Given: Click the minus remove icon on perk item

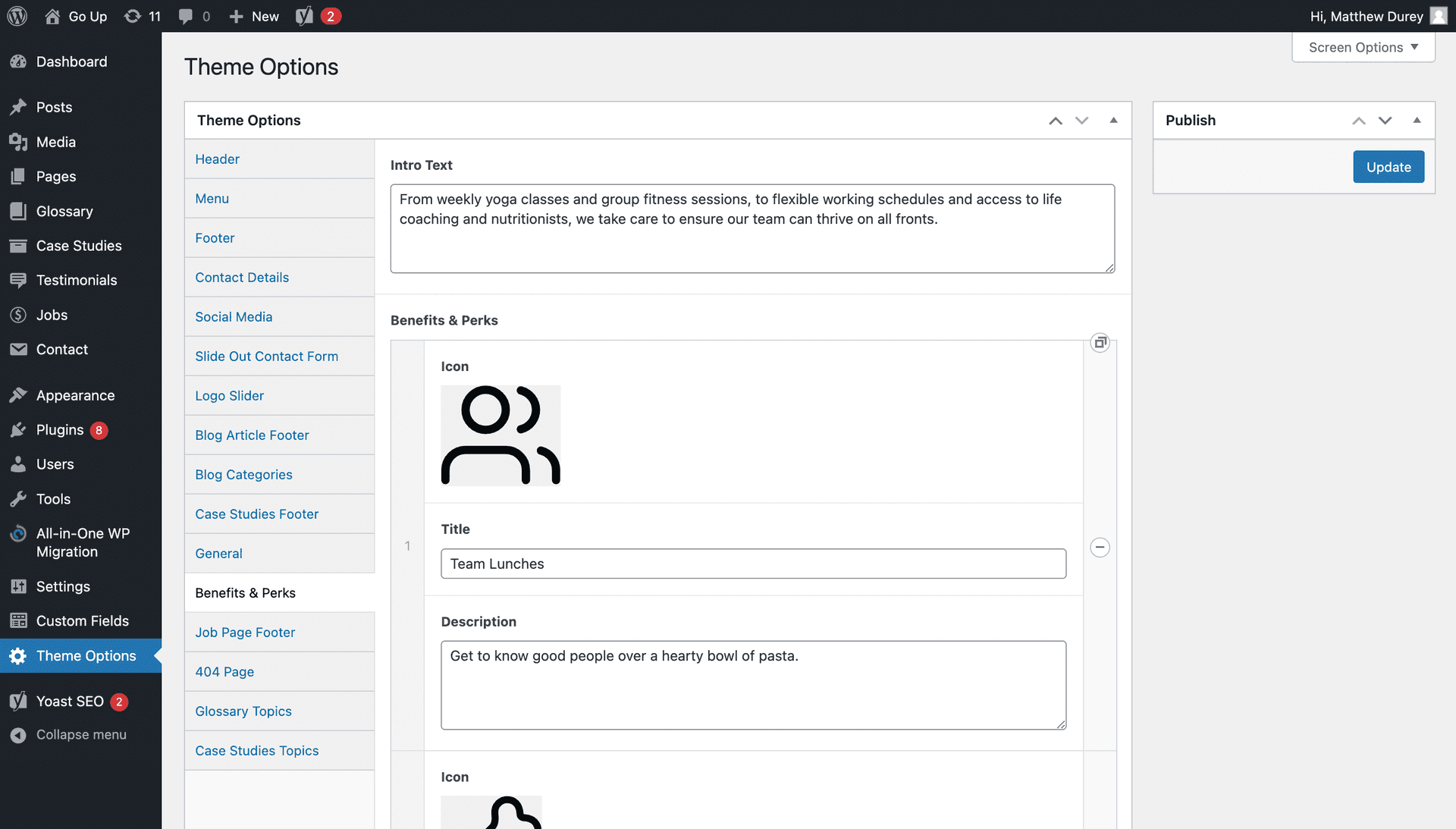Looking at the screenshot, I should pyautogui.click(x=1099, y=547).
